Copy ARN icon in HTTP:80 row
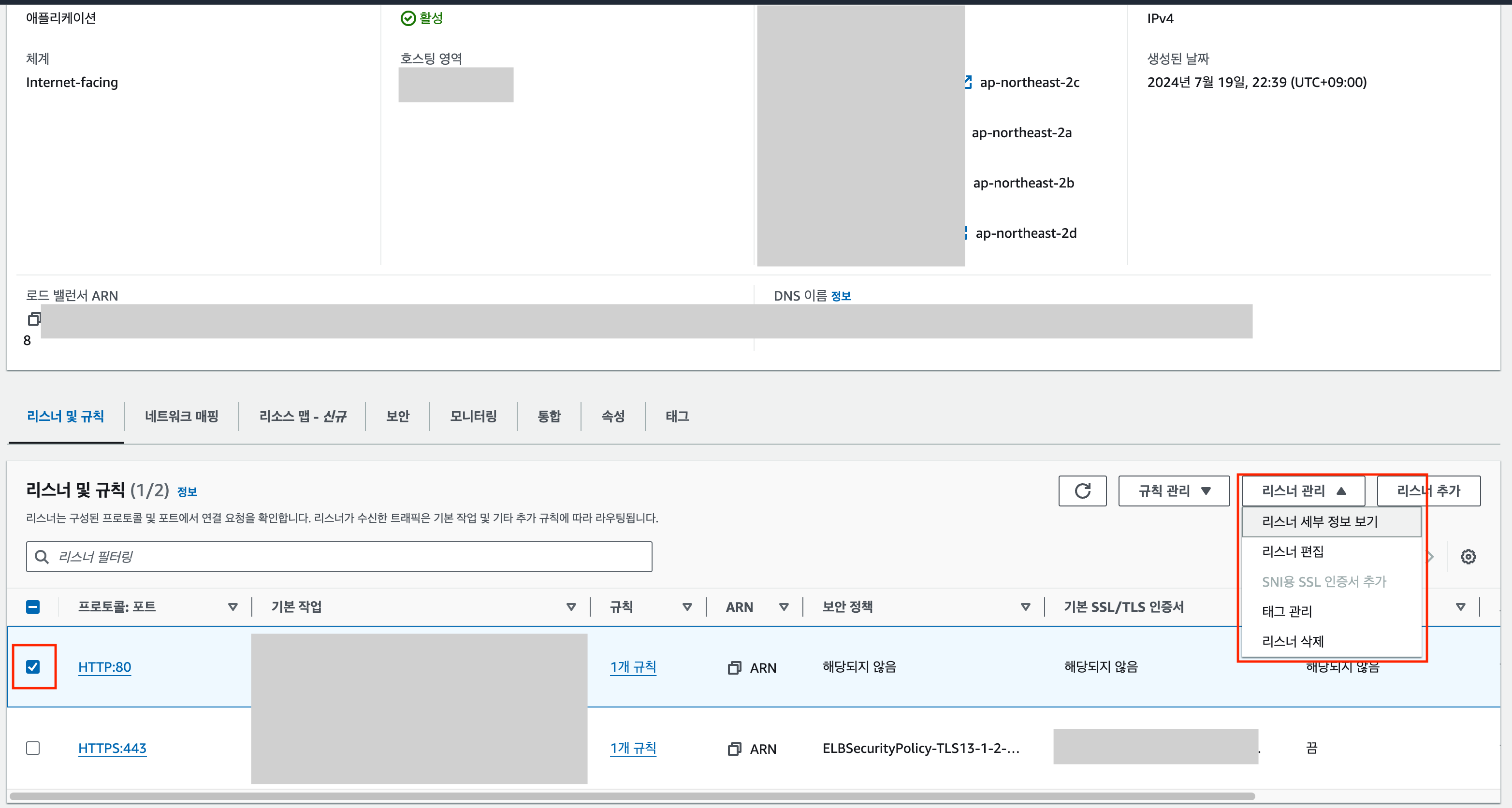The height and width of the screenshot is (808, 1512). [x=734, y=668]
